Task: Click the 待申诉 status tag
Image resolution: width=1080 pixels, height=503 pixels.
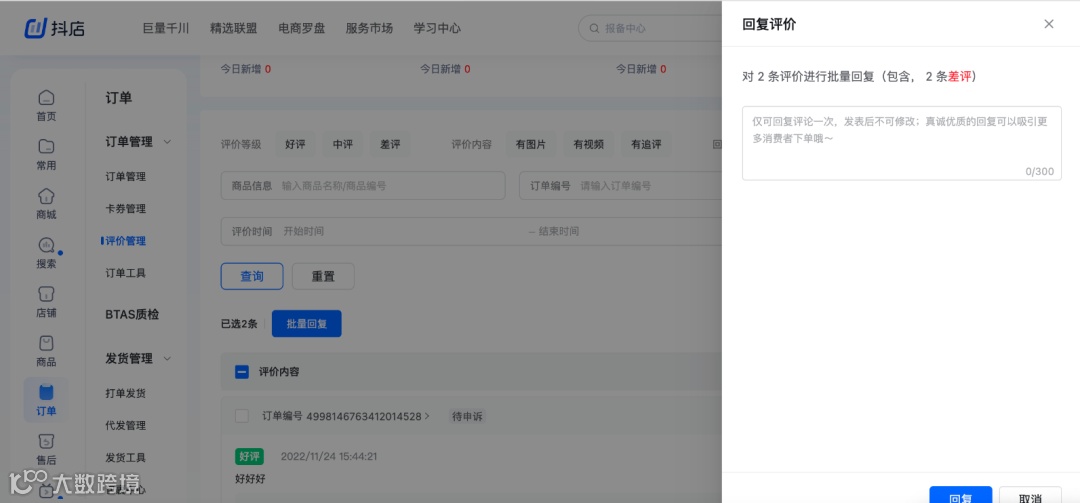Action: pyautogui.click(x=467, y=416)
